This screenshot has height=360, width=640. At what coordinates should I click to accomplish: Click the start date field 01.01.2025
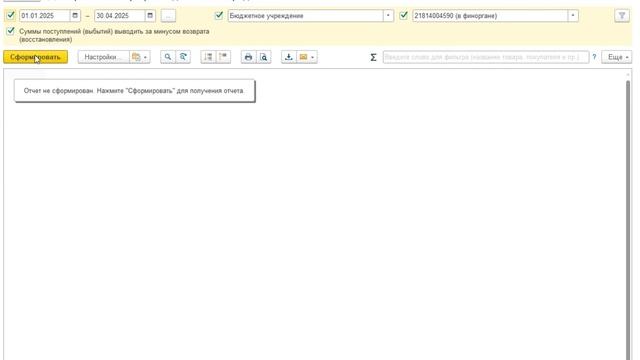[44, 16]
